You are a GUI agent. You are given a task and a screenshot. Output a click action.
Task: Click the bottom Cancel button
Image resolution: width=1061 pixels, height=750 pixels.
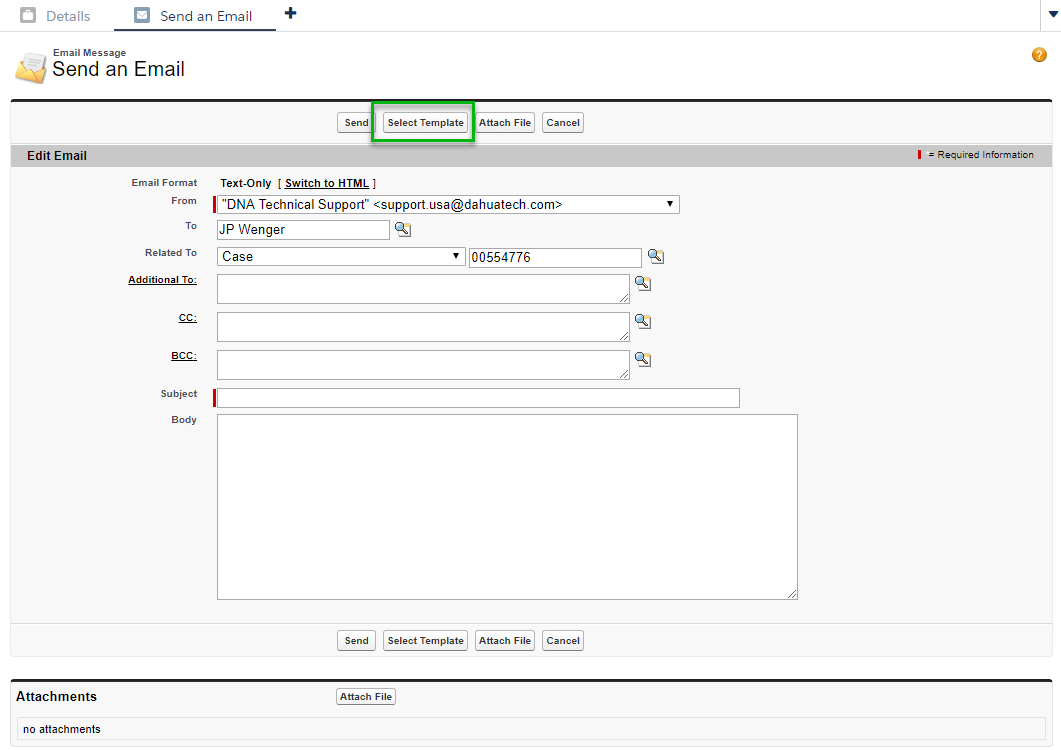563,640
